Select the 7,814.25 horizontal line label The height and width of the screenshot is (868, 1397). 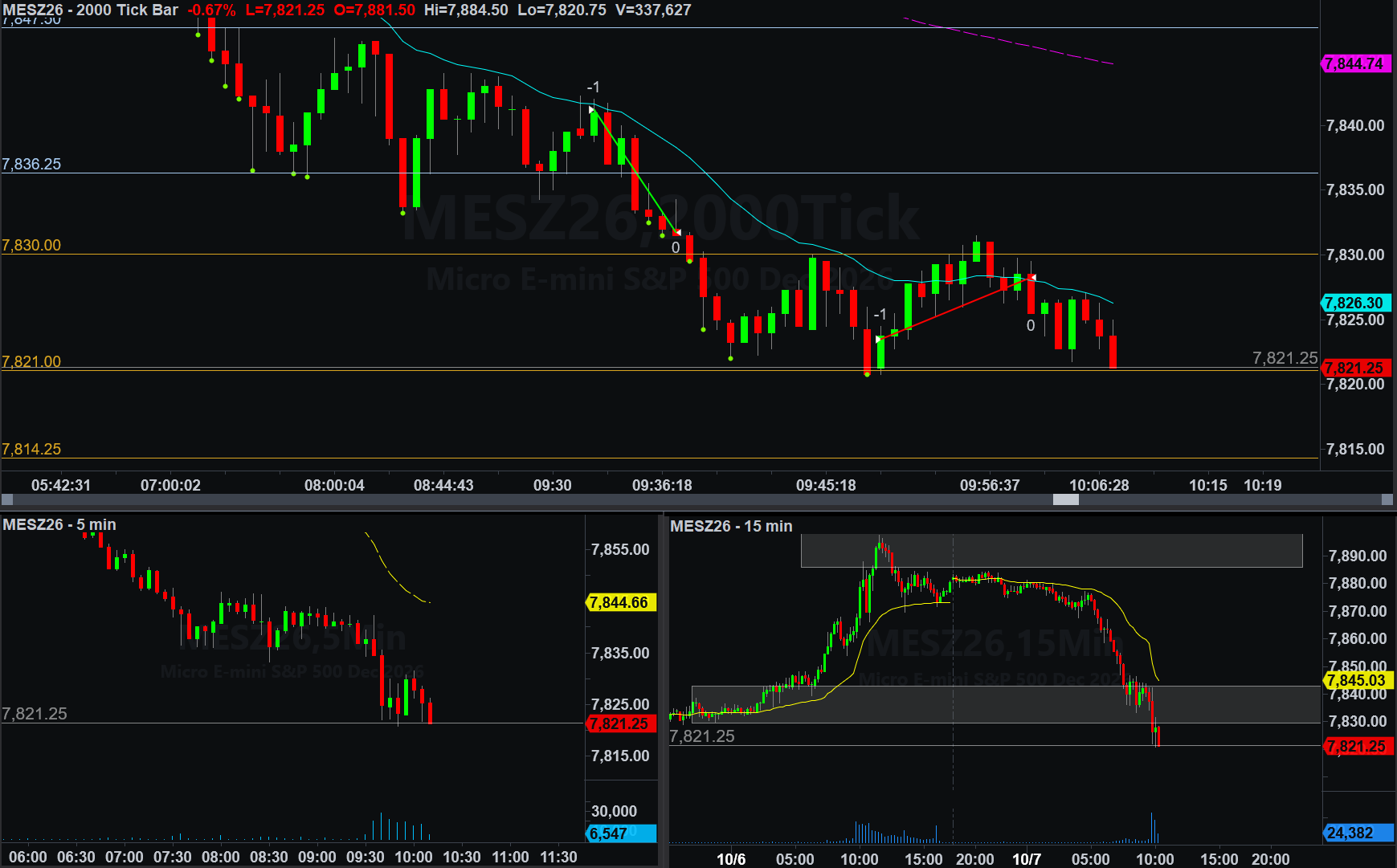coord(31,449)
